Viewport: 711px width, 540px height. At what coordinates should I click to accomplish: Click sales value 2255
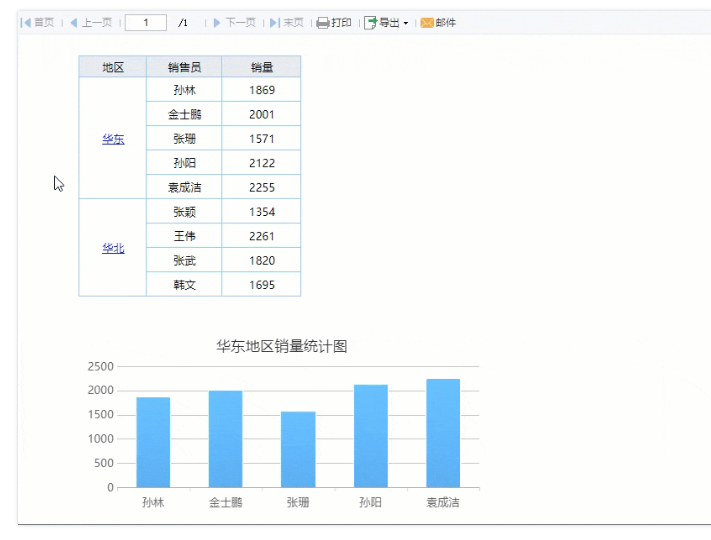262,187
